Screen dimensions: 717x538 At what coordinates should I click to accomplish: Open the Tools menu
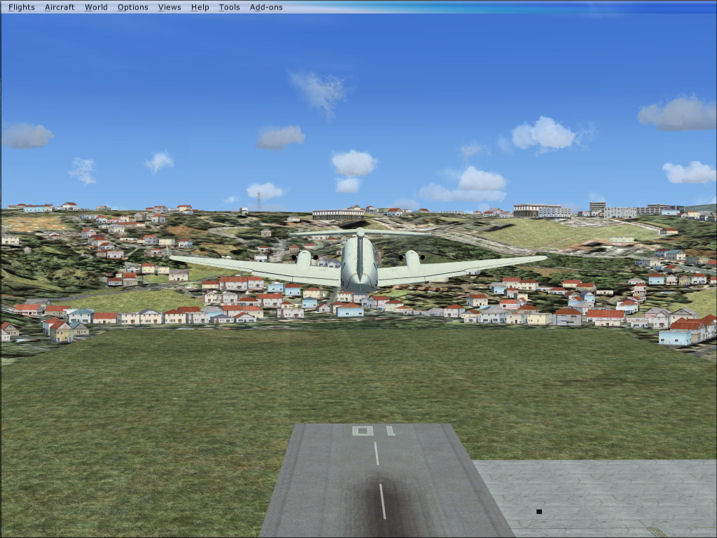229,7
